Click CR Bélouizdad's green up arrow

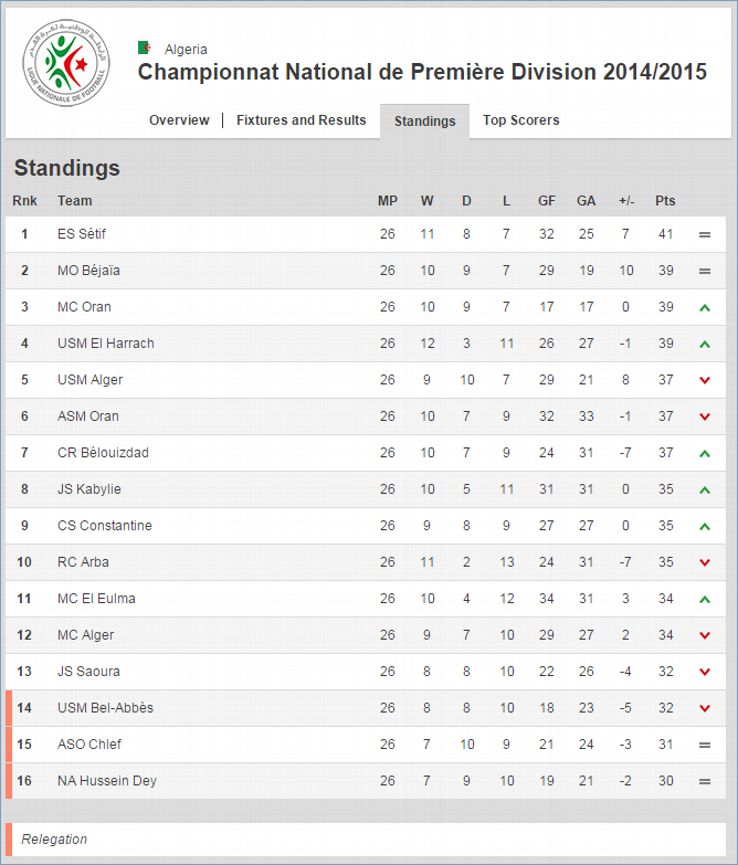tap(704, 454)
